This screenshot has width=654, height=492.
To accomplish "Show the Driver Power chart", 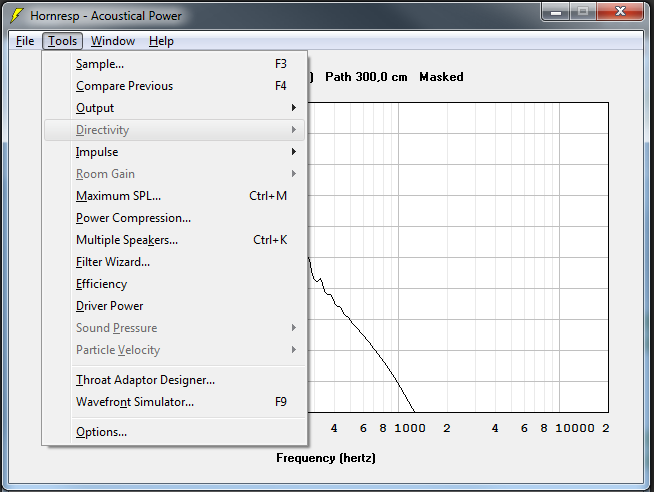I will coord(174,306).
